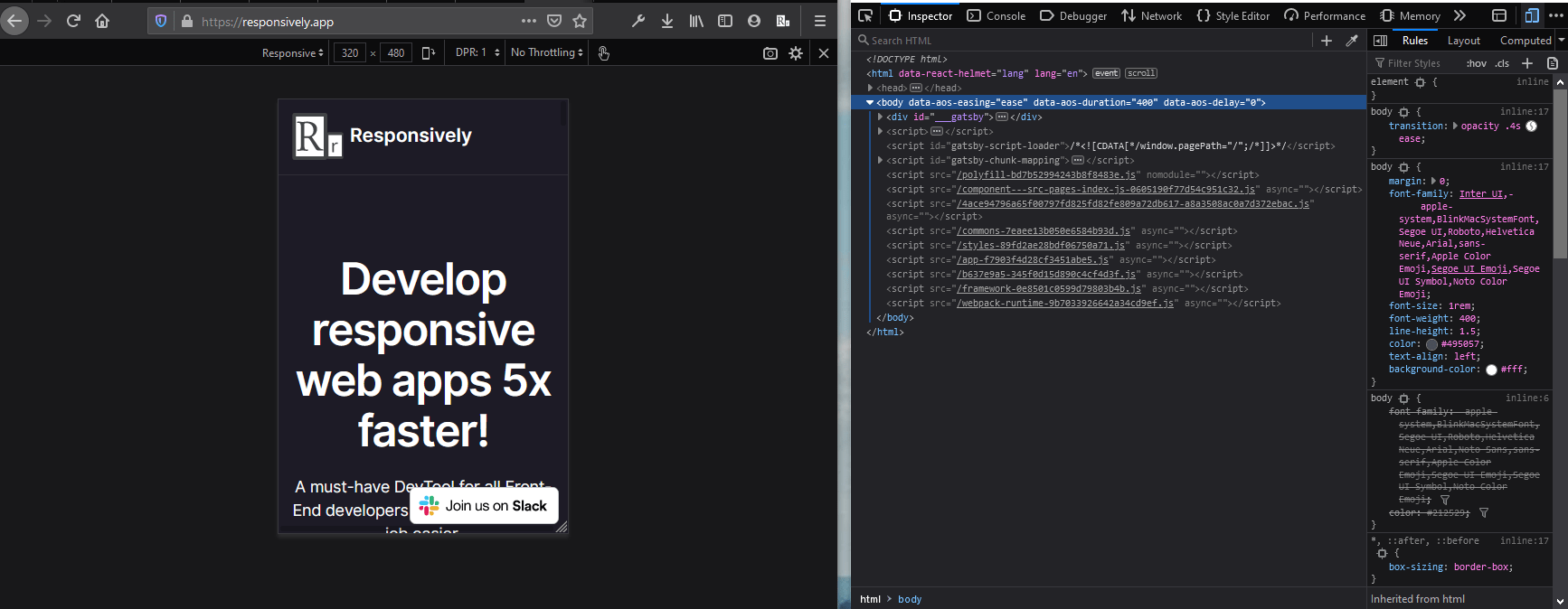The height and width of the screenshot is (609, 1568).
Task: Toggle :hov pseudo-class panel
Action: (1477, 63)
